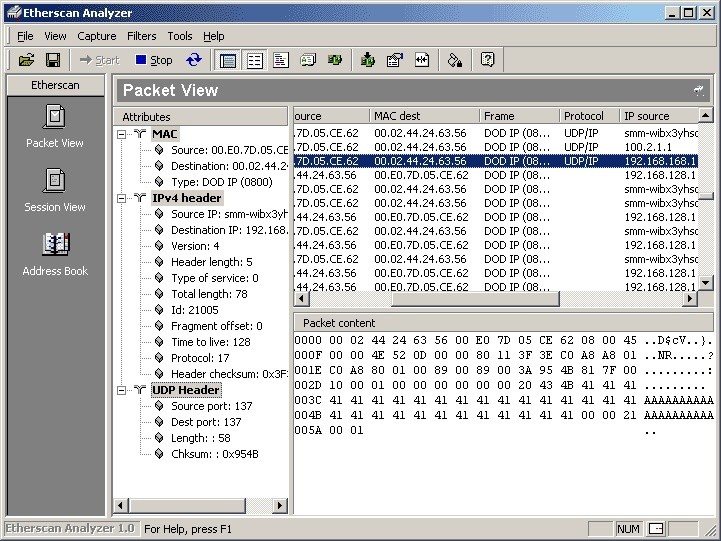The image size is (721, 541).
Task: Select the MAC tree label
Action: point(165,134)
